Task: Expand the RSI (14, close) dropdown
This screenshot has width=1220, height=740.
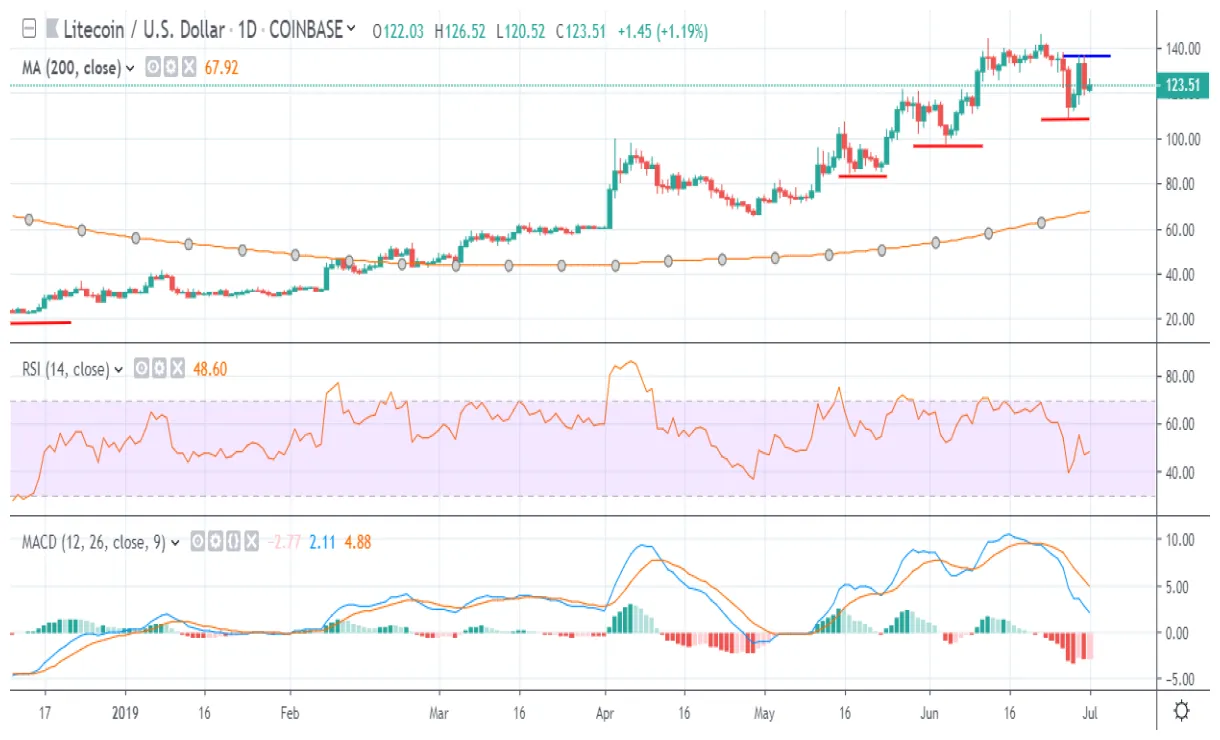Action: click(x=119, y=368)
